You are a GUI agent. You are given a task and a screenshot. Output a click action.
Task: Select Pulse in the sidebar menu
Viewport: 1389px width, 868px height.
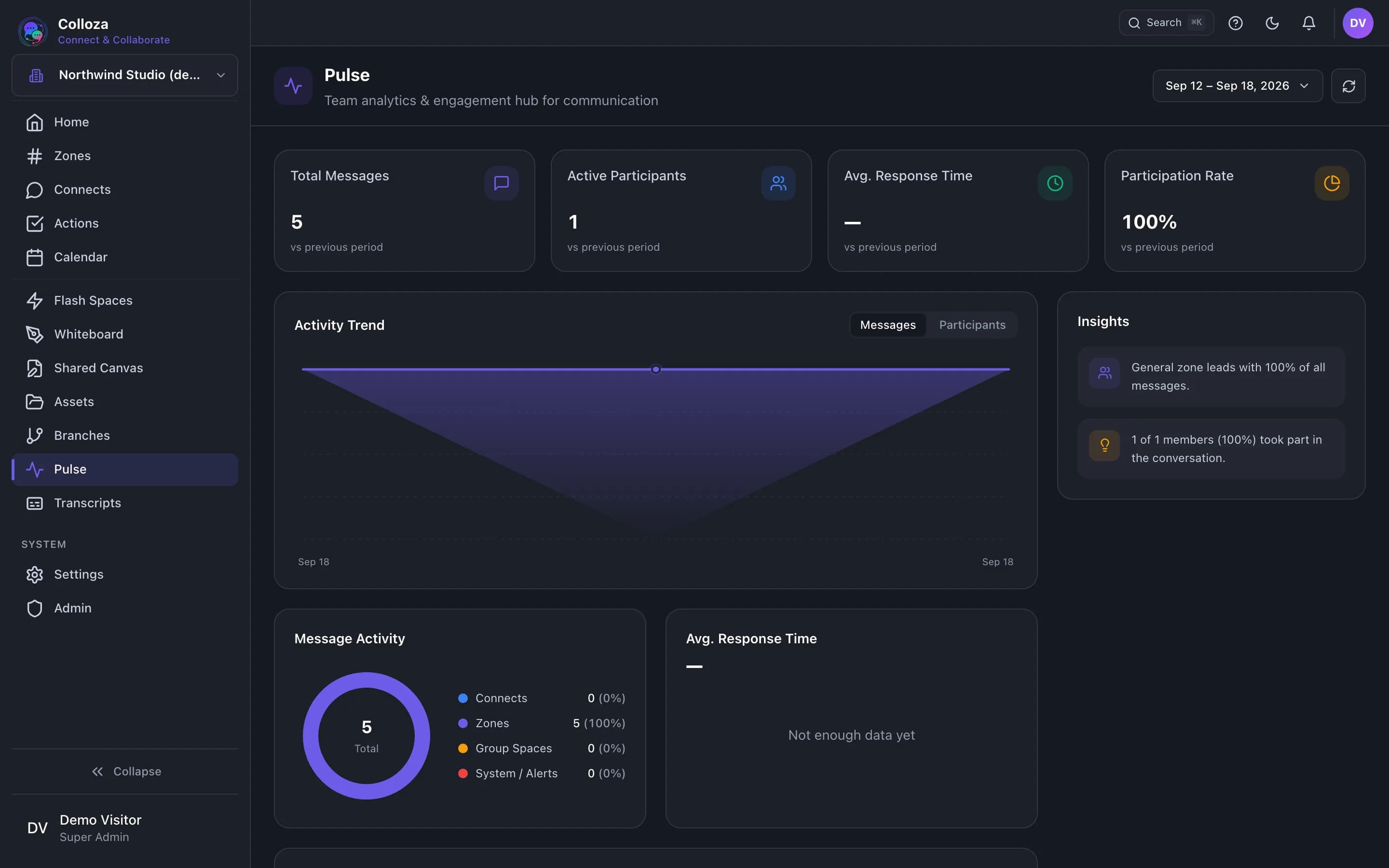[x=124, y=470]
